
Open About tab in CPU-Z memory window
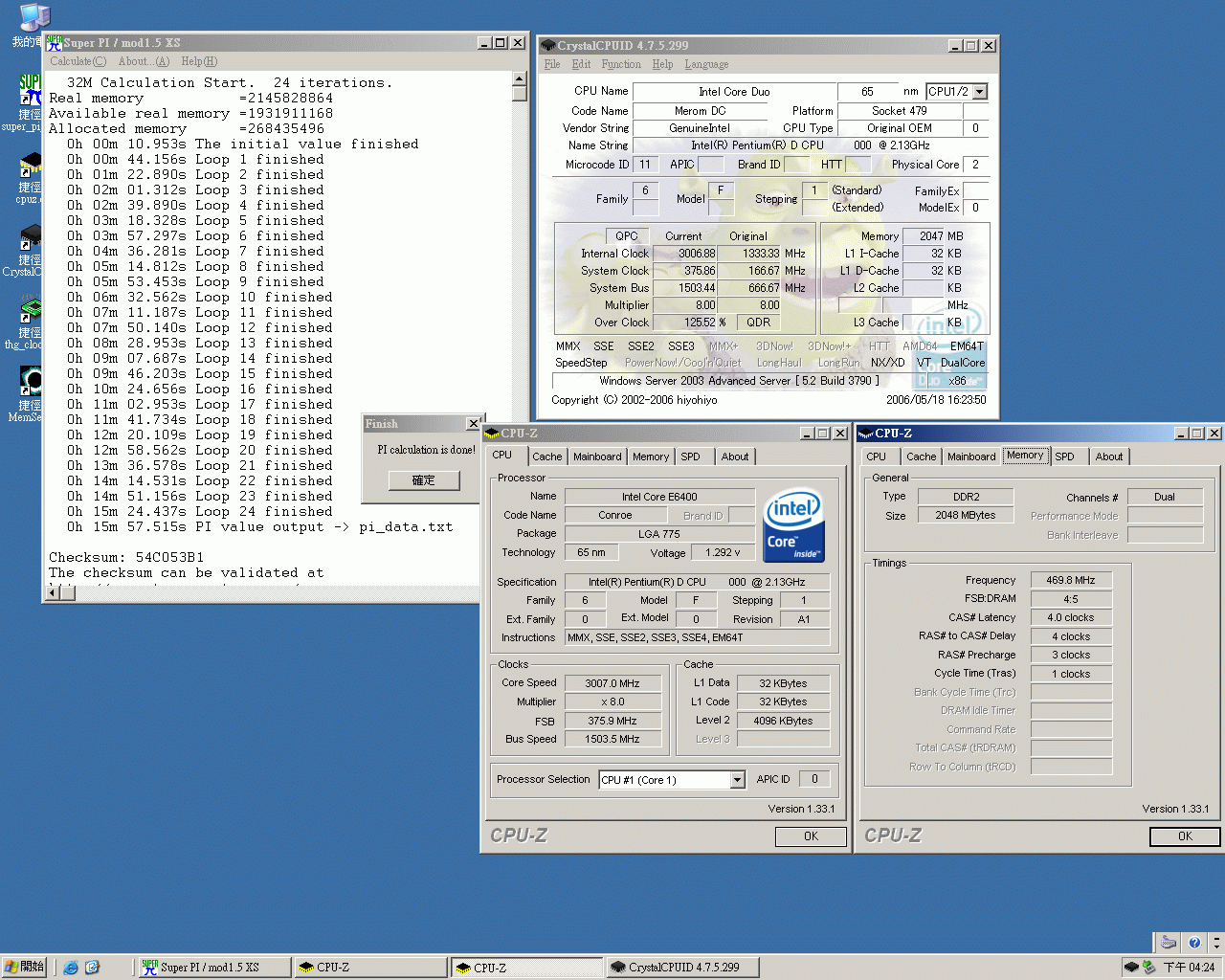(x=1109, y=457)
